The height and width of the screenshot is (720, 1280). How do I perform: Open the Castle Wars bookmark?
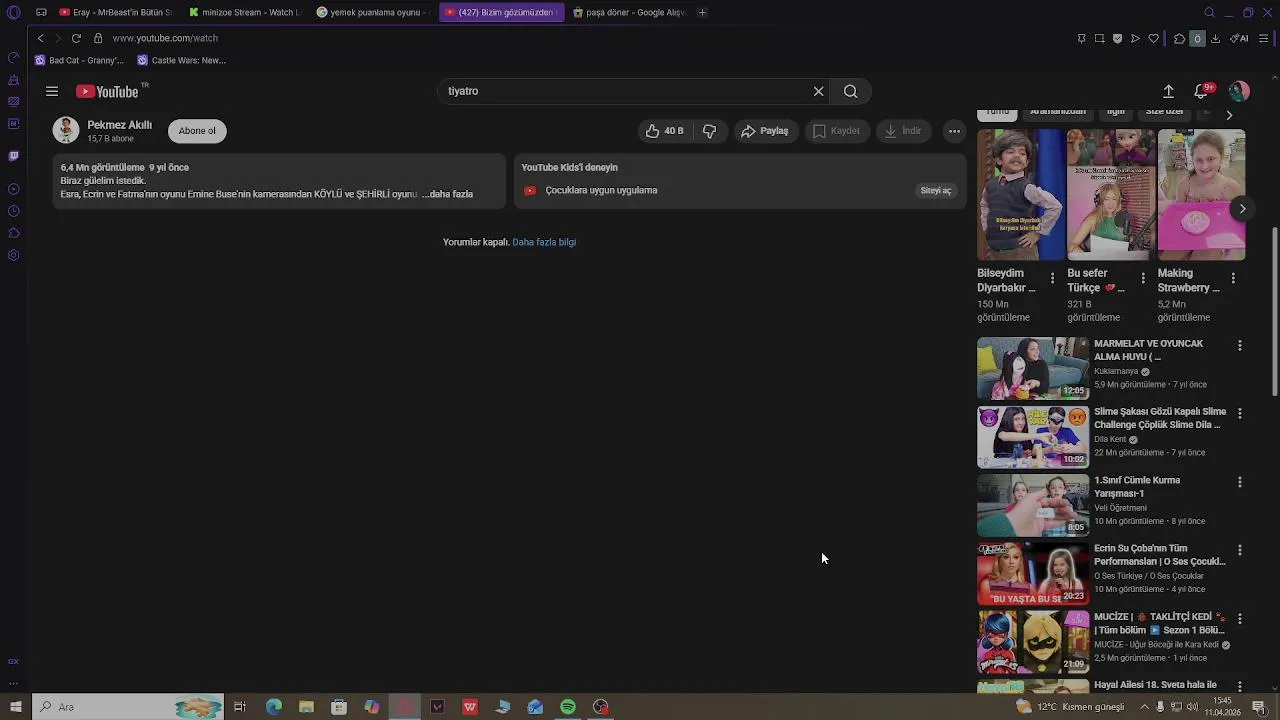[182, 60]
